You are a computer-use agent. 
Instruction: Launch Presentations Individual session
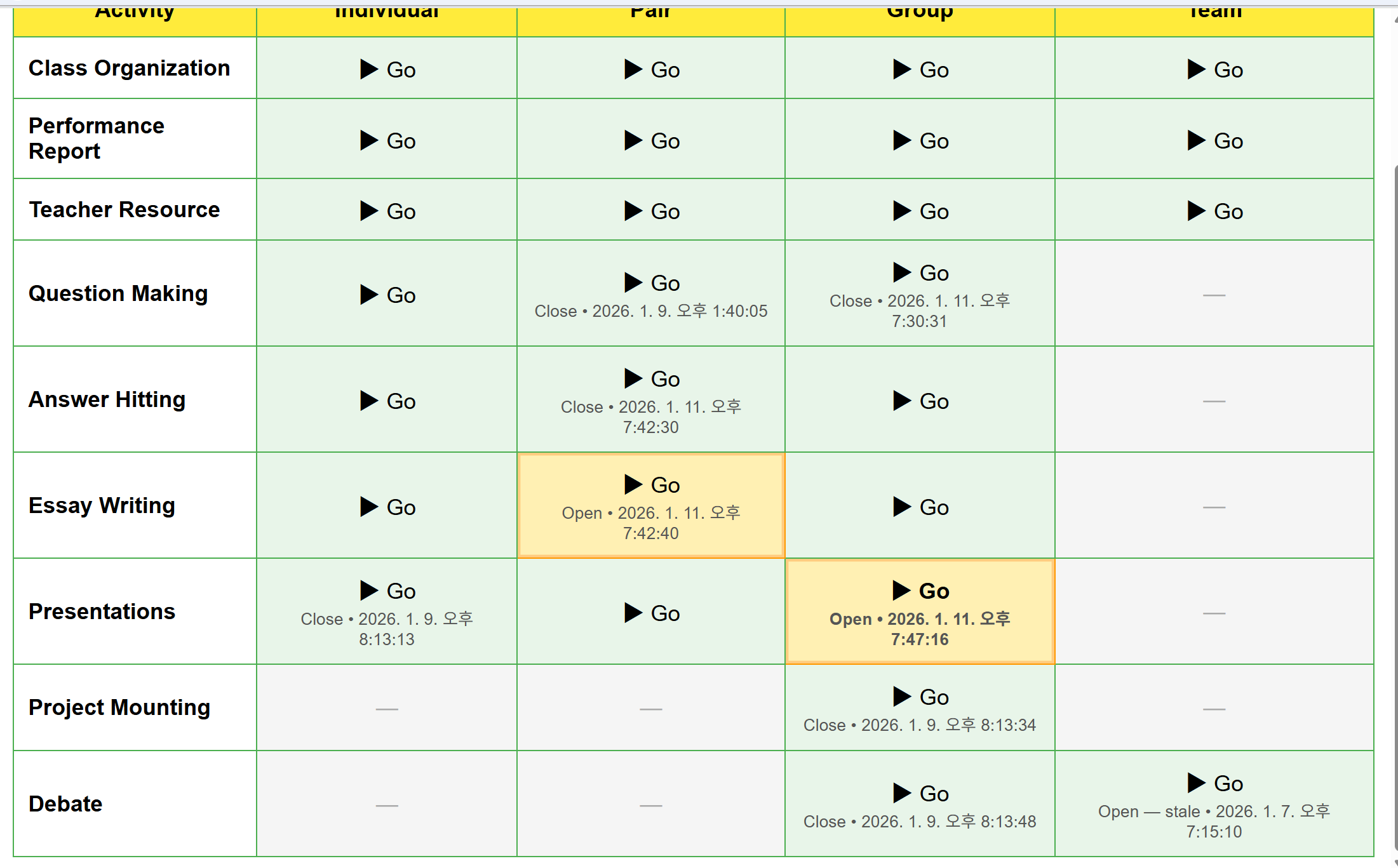[387, 591]
